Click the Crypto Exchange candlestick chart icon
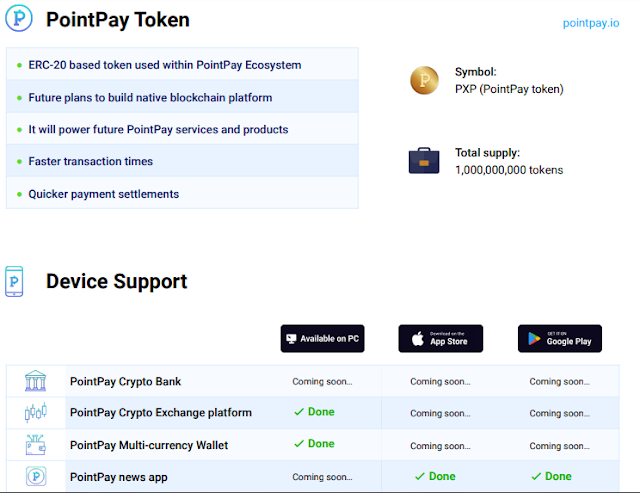Screen dimensions: 640x493 pos(35,412)
